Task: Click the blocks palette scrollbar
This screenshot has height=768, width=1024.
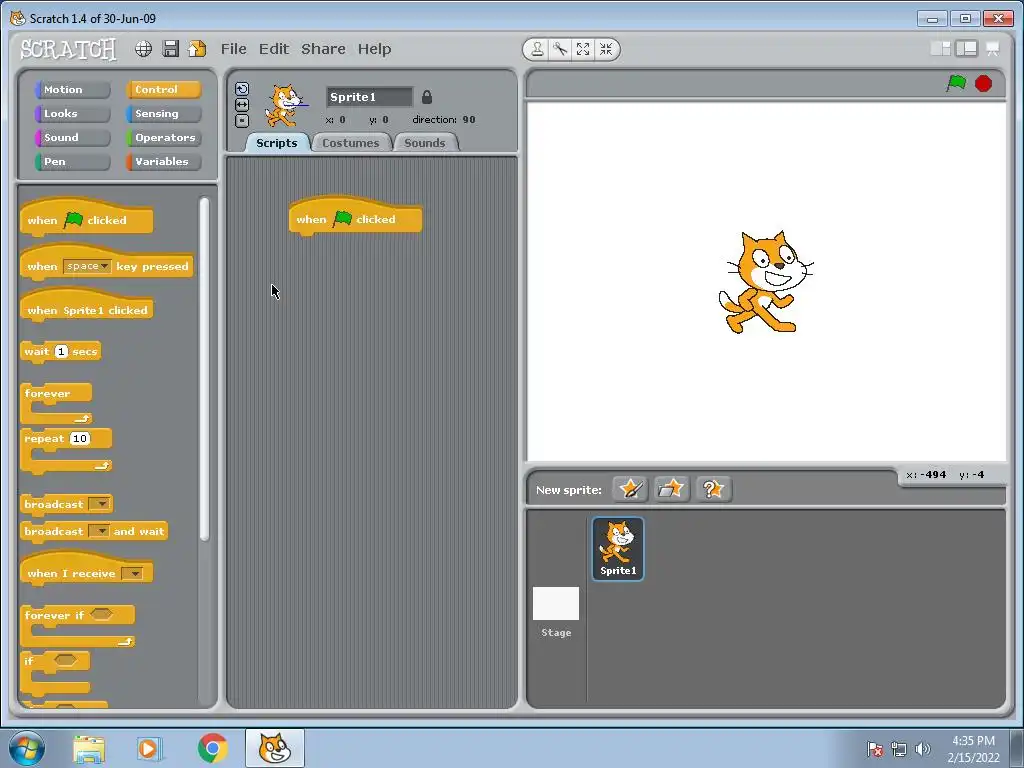Action: tap(204, 369)
